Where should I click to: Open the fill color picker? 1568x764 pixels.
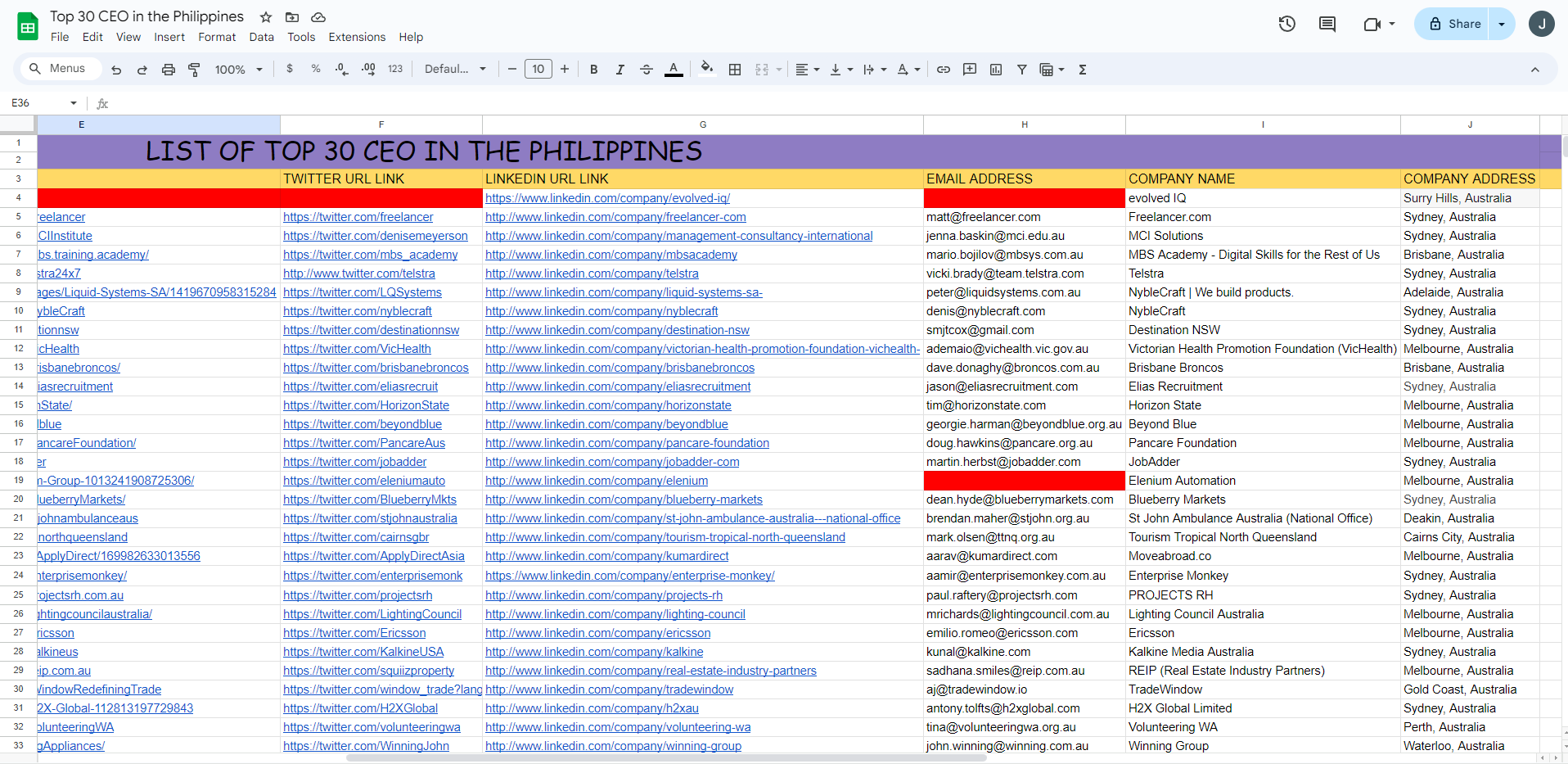click(707, 70)
